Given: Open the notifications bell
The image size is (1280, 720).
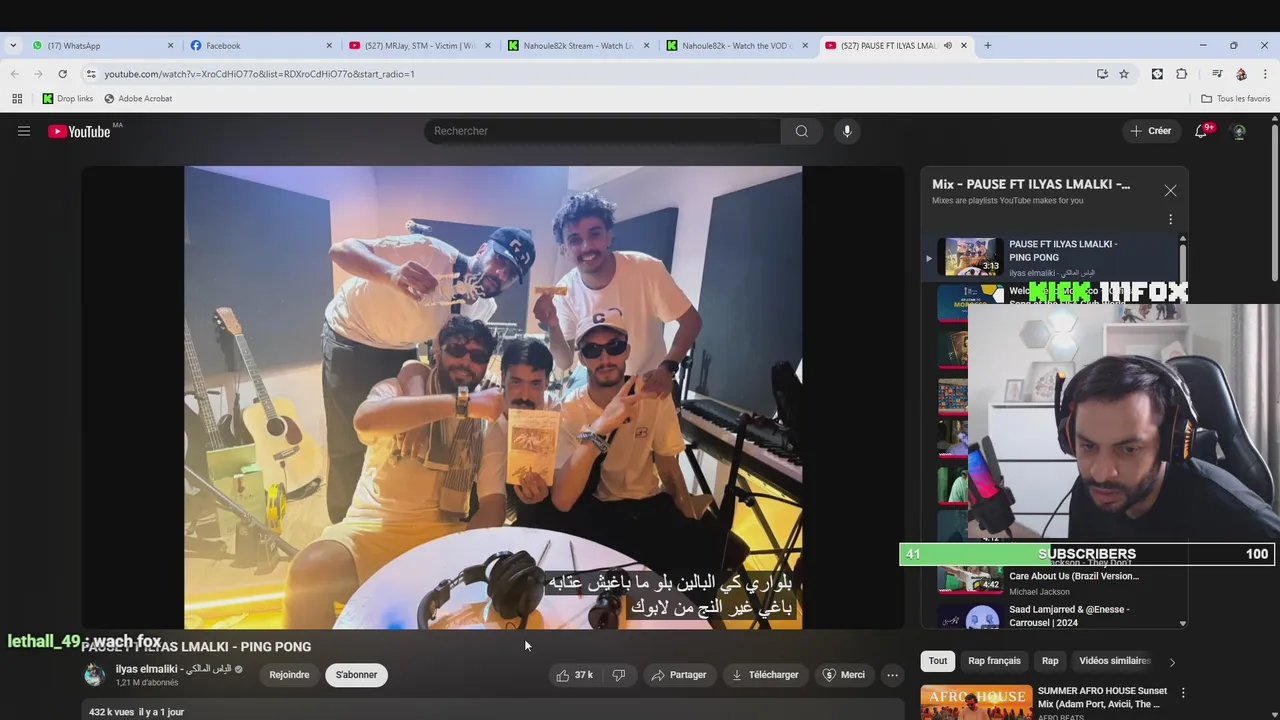Looking at the screenshot, I should [x=1201, y=131].
